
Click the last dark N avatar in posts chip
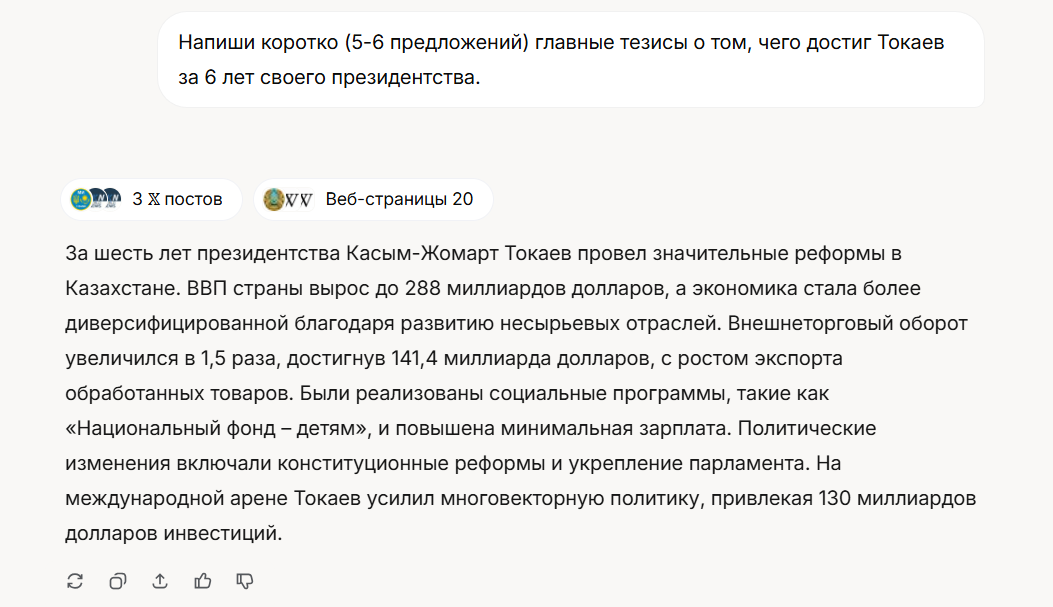(113, 198)
